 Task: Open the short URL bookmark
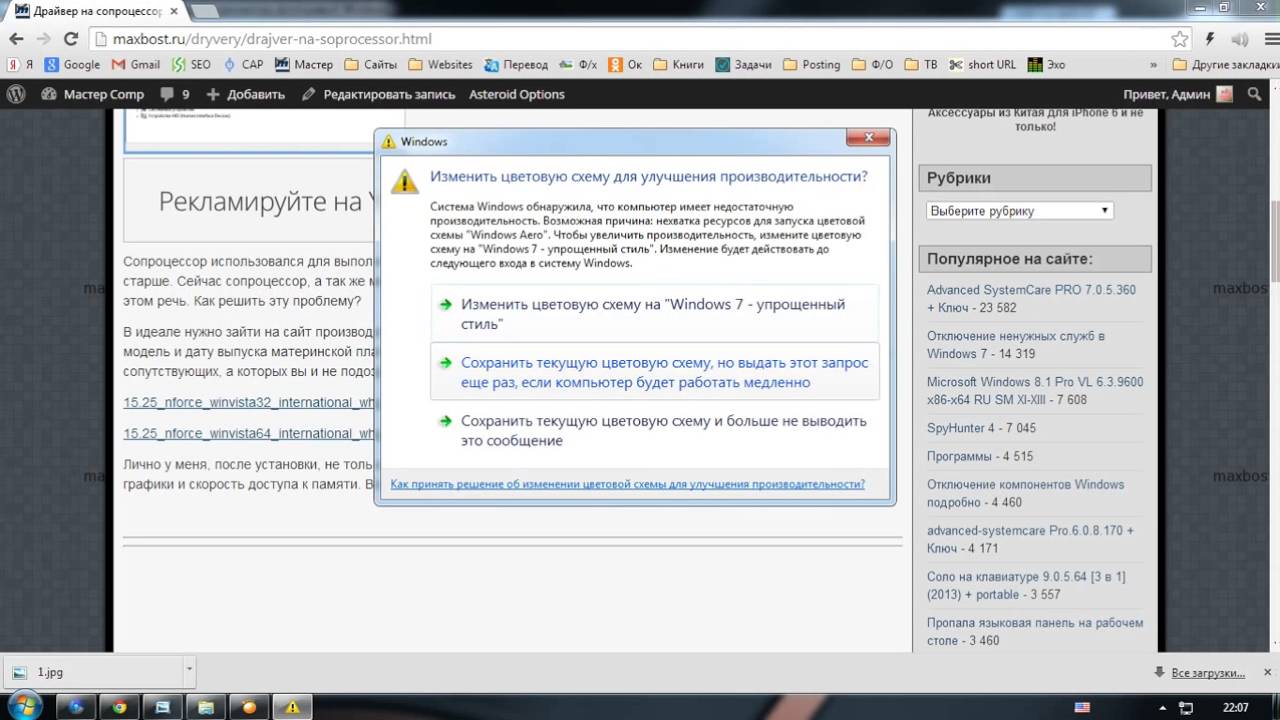983,64
